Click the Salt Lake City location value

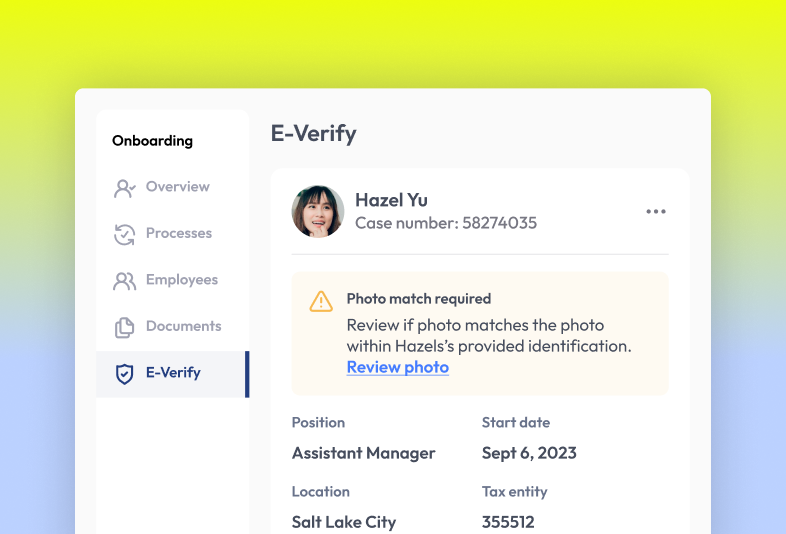343,522
